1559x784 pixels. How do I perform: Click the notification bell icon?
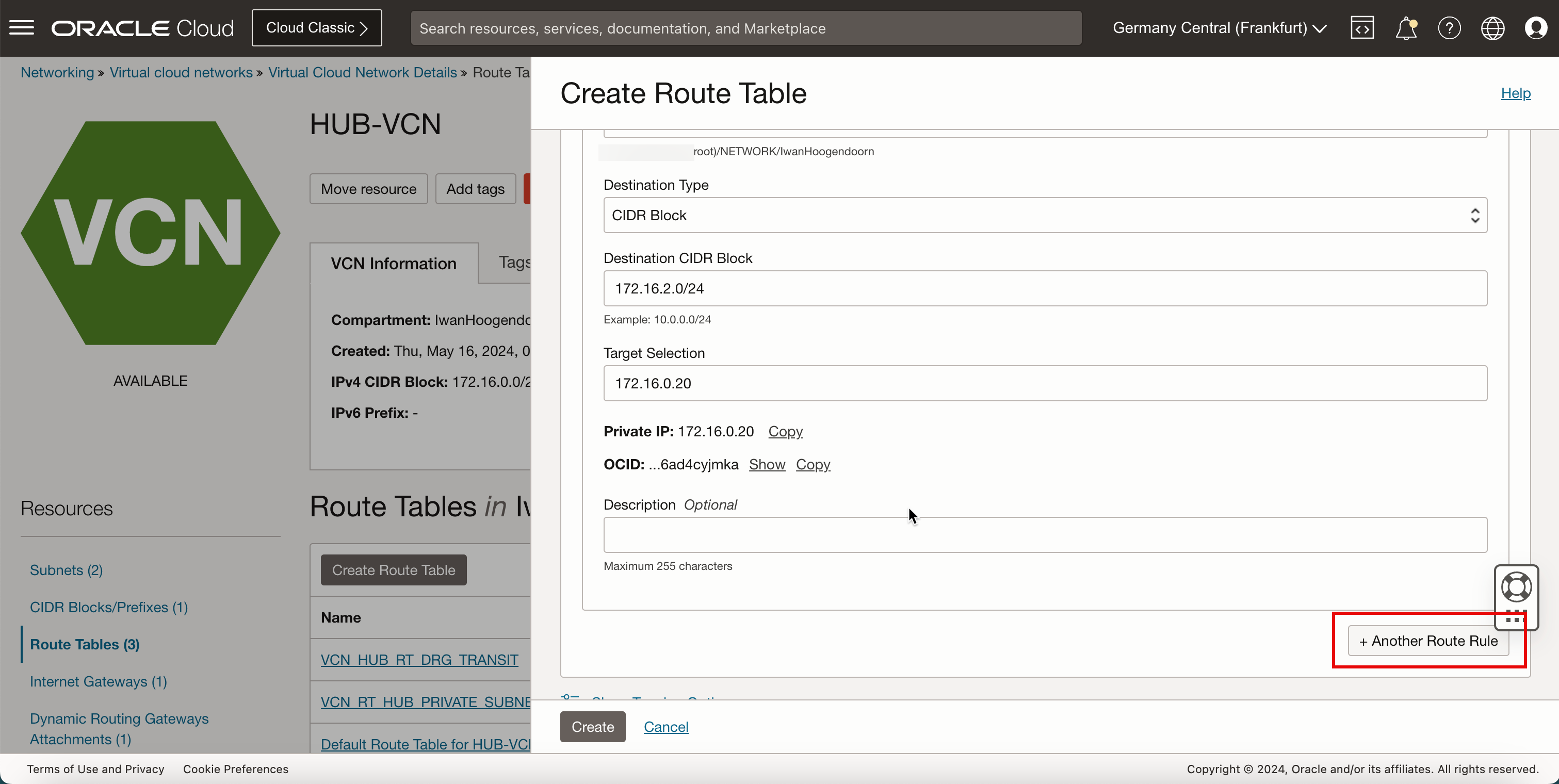[x=1406, y=28]
